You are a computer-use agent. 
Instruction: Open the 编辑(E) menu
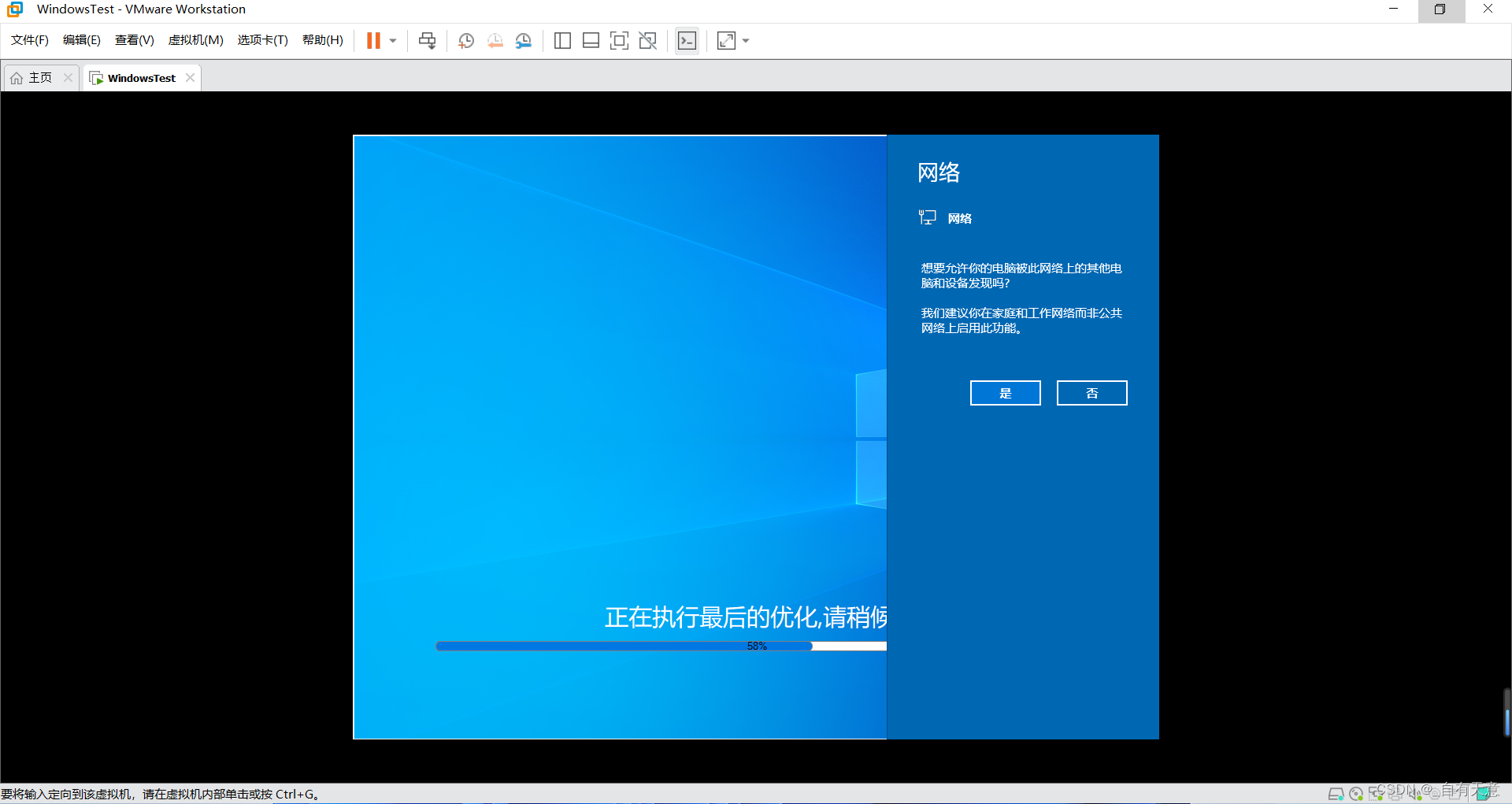82,40
